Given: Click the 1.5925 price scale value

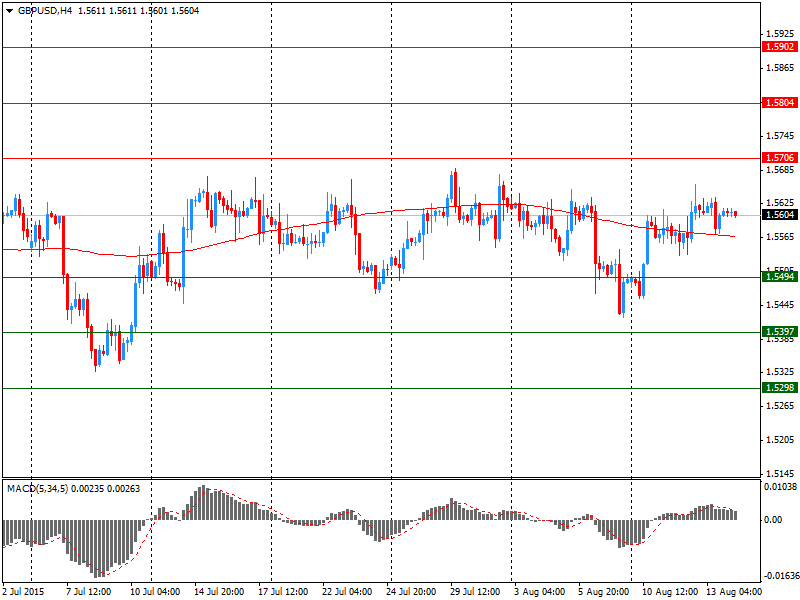Looking at the screenshot, I should point(781,34).
